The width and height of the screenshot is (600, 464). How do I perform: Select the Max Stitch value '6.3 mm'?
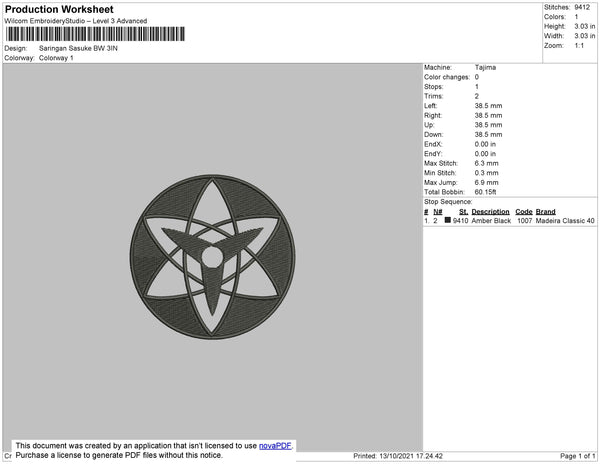click(x=486, y=163)
